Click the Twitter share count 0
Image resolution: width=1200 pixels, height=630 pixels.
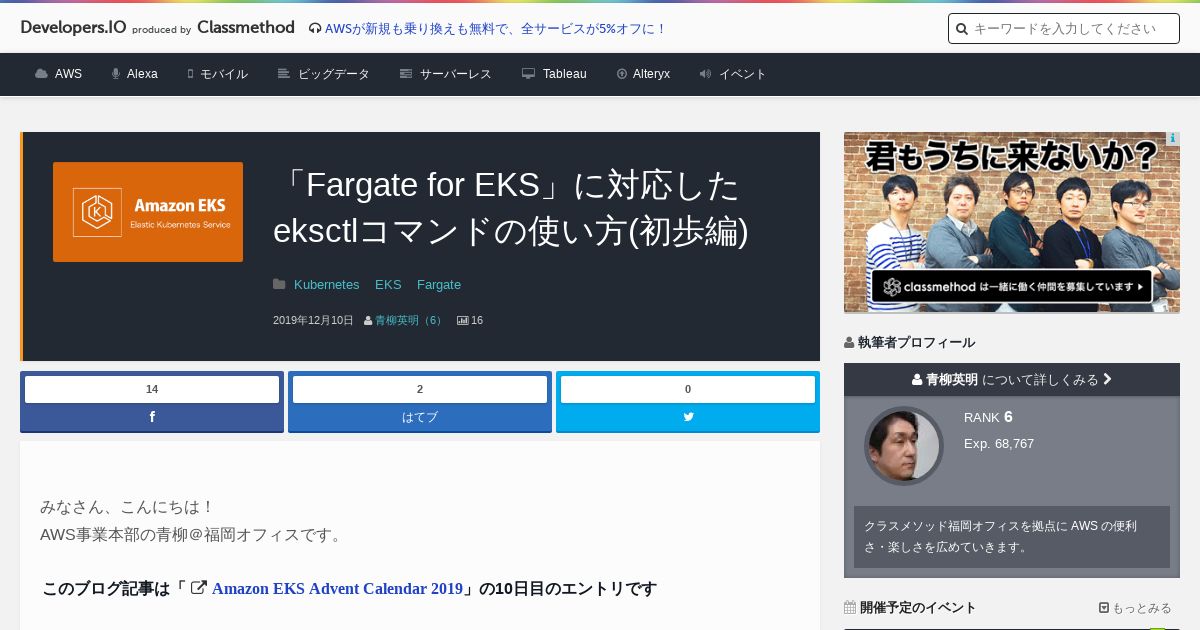[688, 389]
